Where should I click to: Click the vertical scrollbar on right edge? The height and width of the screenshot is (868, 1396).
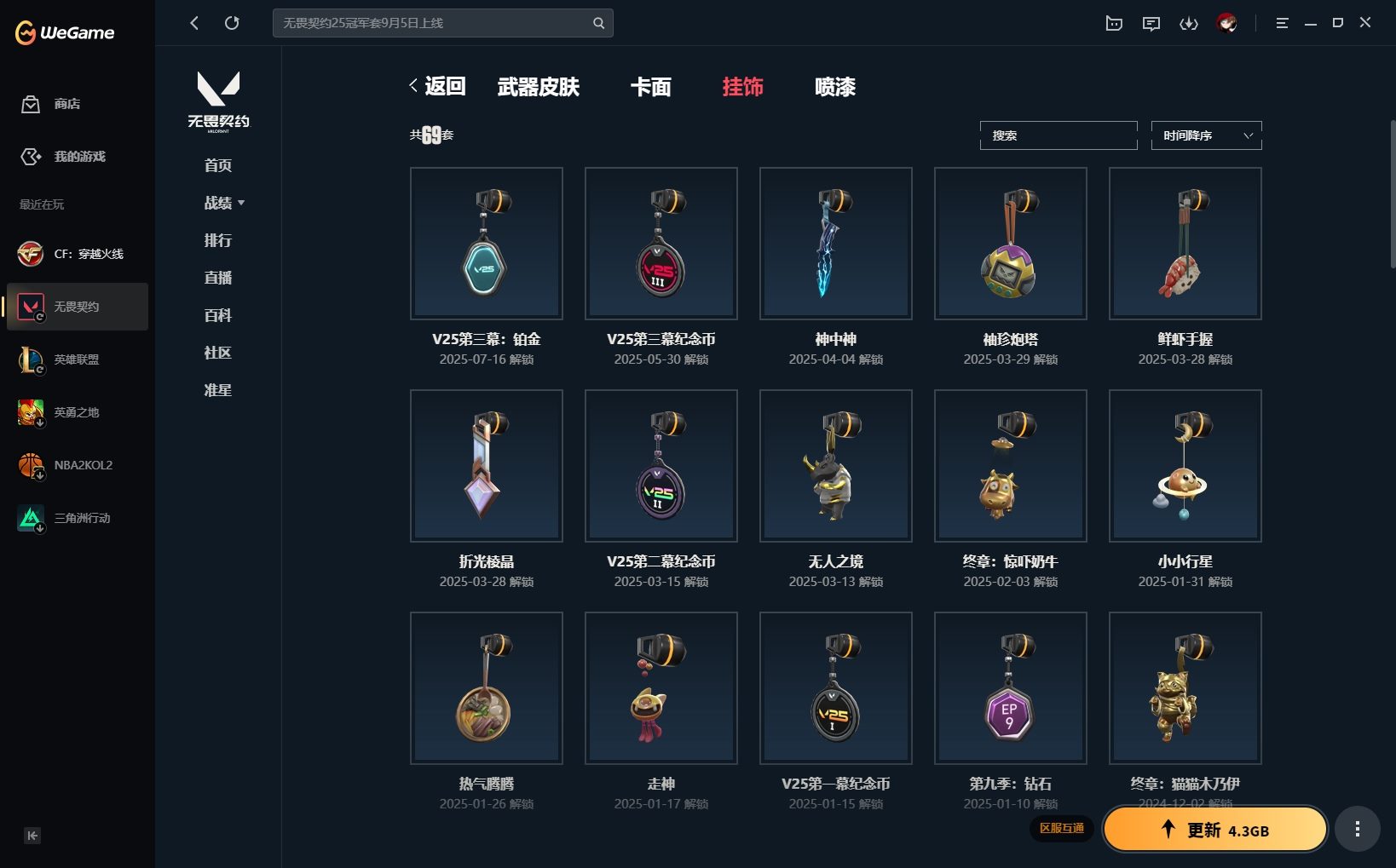tap(1393, 194)
